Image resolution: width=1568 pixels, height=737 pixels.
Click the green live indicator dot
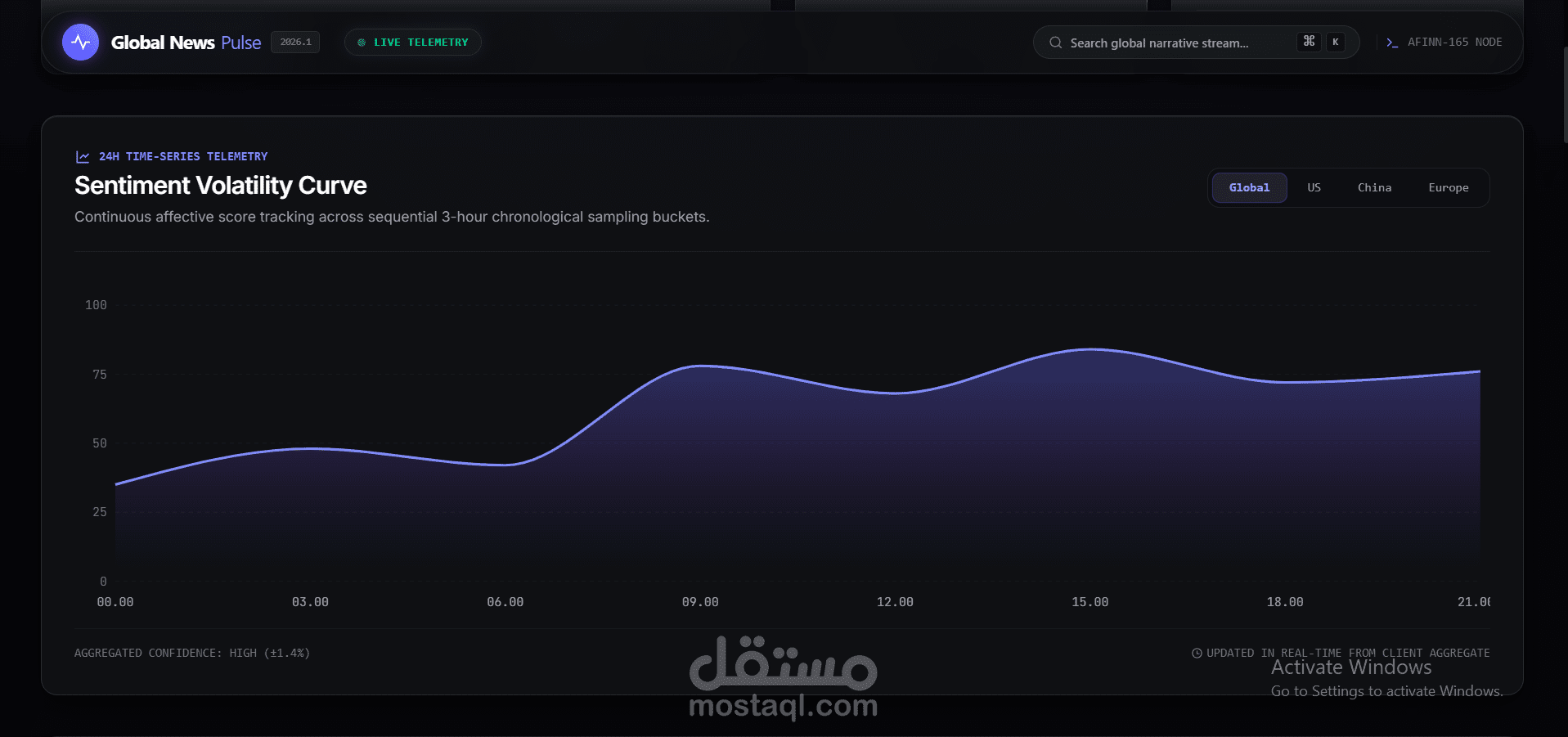tap(362, 43)
